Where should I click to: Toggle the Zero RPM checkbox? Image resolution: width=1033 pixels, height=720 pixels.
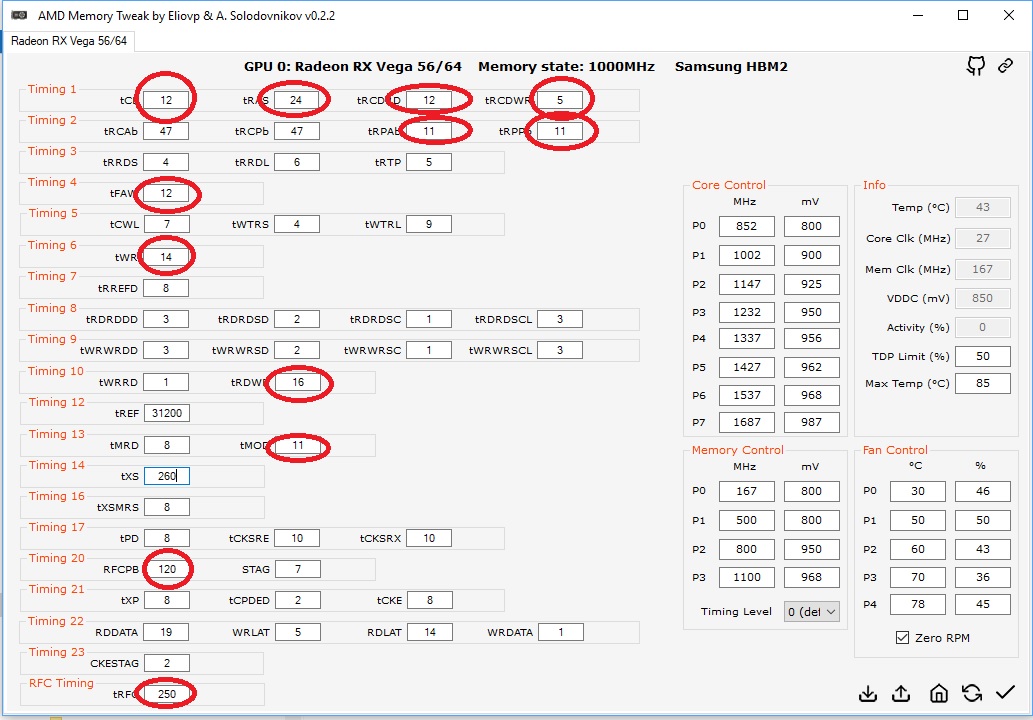903,638
